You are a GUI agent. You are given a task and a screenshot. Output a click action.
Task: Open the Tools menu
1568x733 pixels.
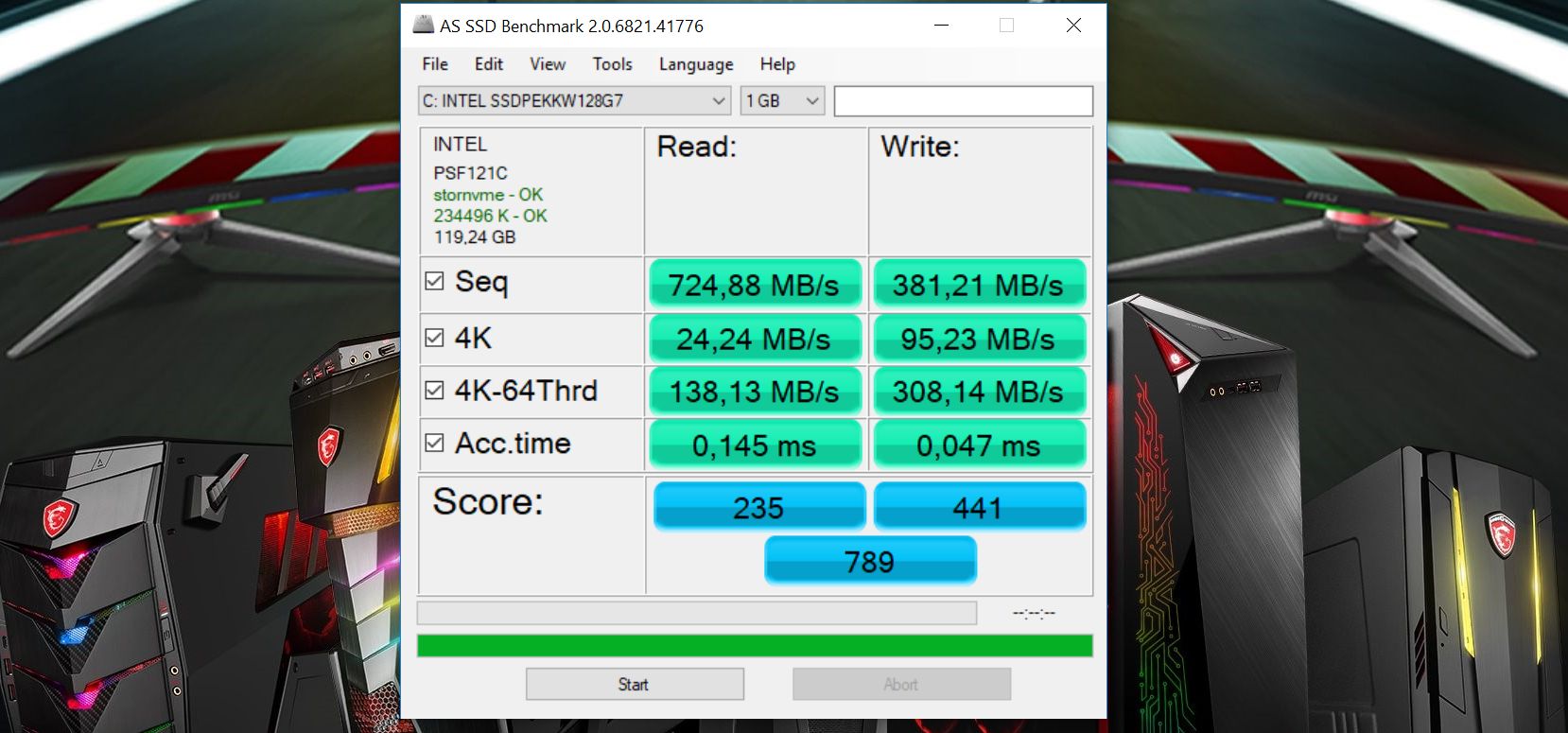tap(613, 64)
